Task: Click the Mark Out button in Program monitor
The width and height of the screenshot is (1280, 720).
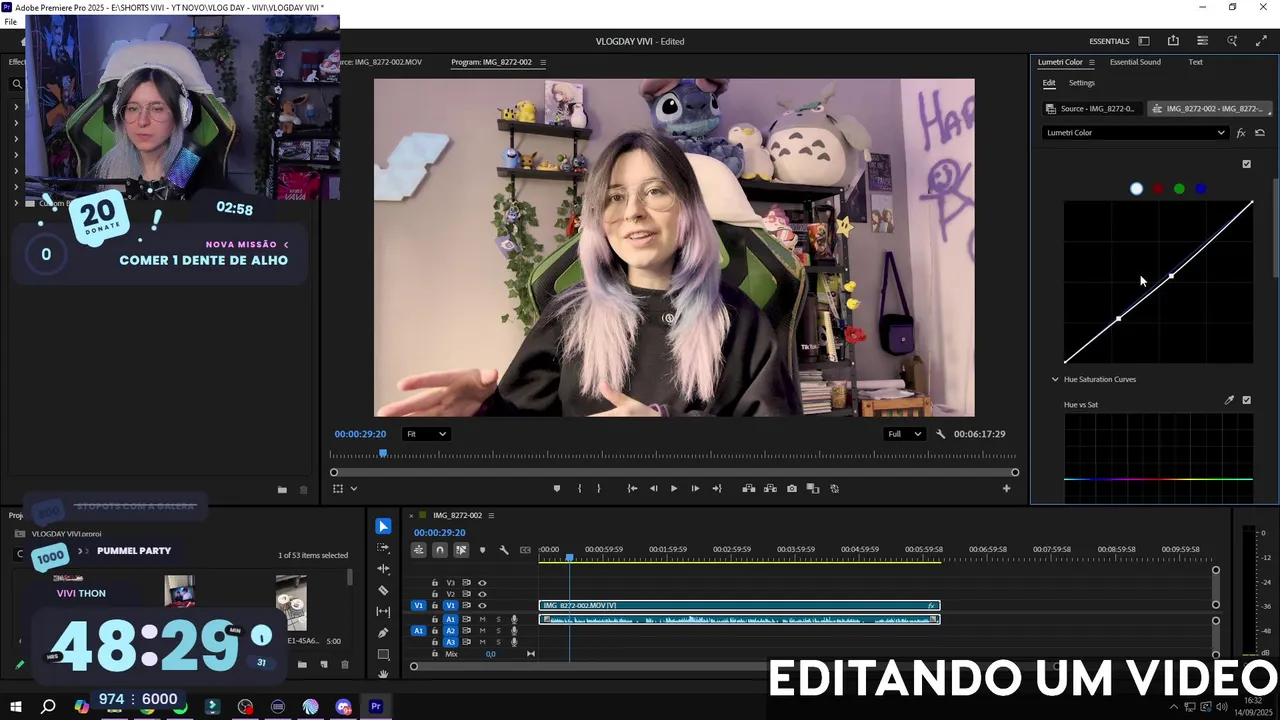Action: 599,489
